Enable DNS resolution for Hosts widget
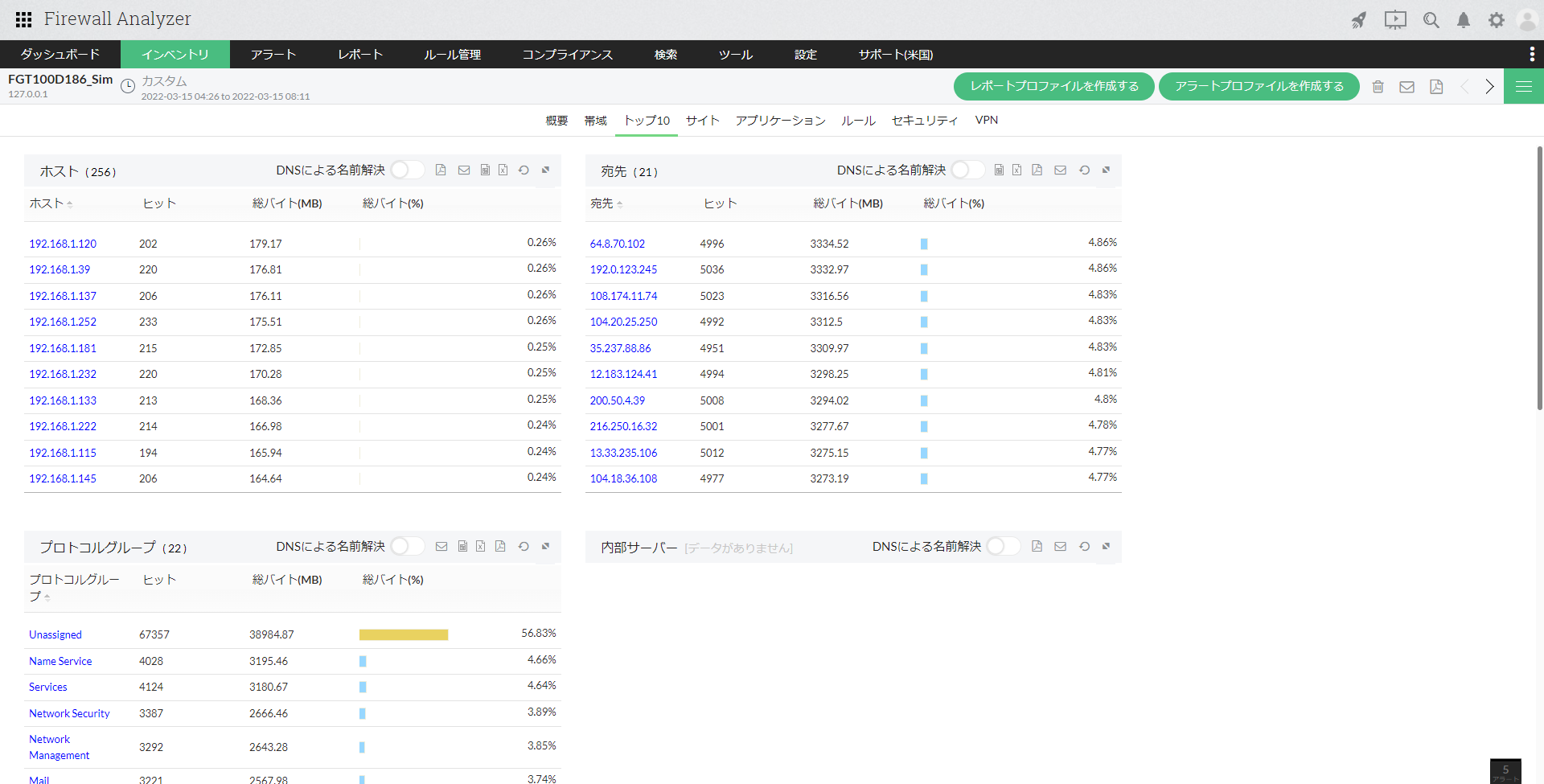 point(407,170)
